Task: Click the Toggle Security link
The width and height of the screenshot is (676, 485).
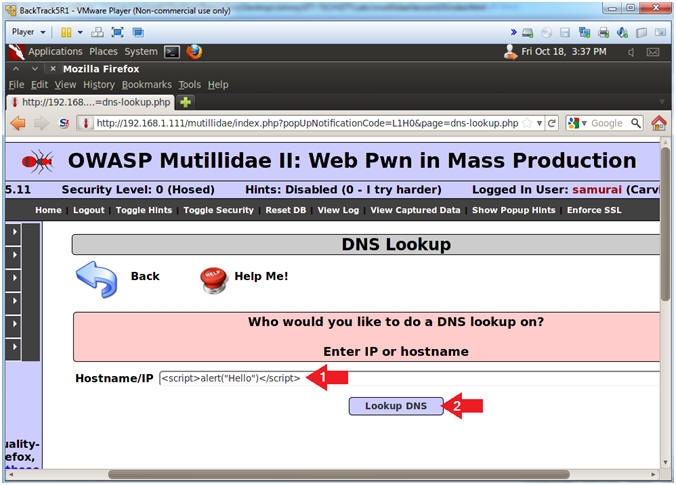Action: click(x=219, y=210)
